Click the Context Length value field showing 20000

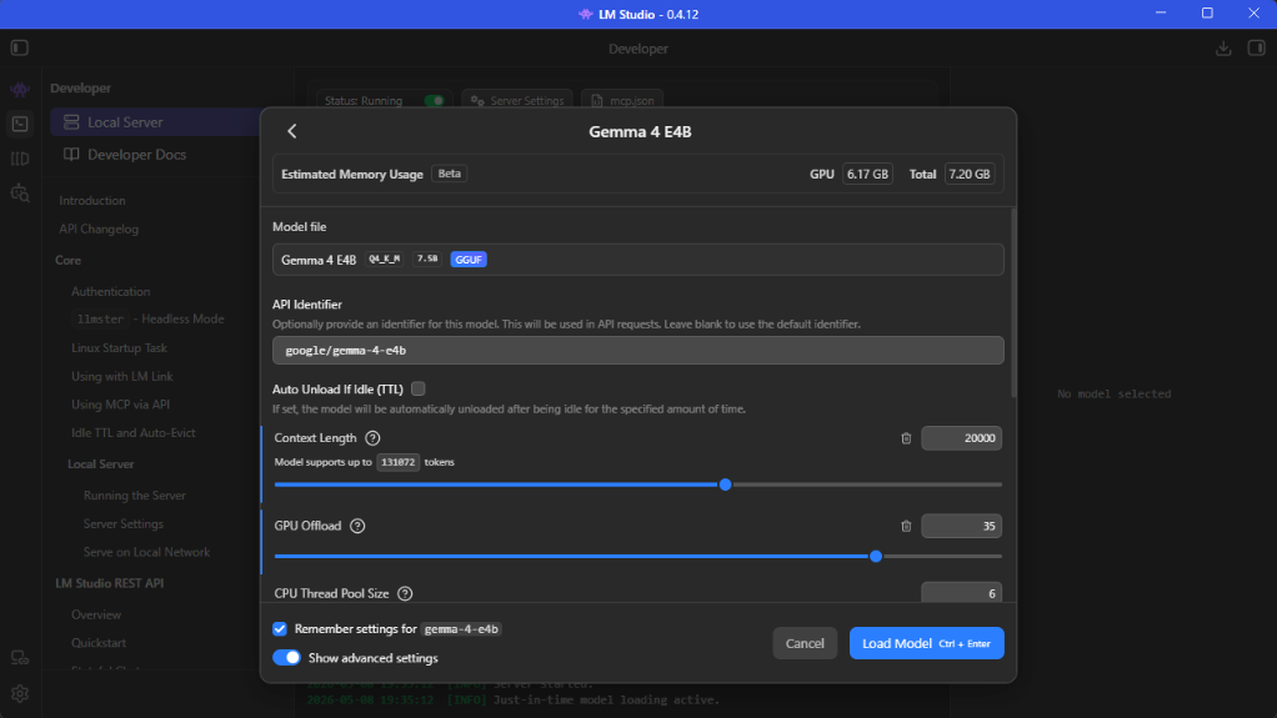pos(961,438)
